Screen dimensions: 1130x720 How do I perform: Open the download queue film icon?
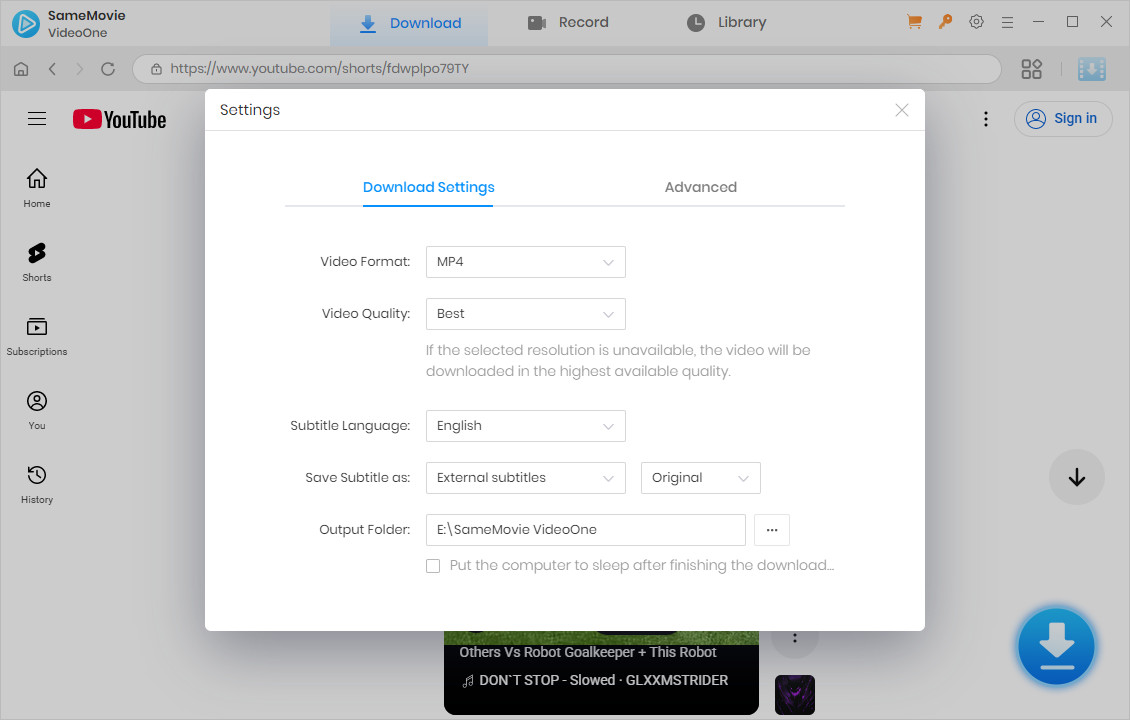(1092, 69)
